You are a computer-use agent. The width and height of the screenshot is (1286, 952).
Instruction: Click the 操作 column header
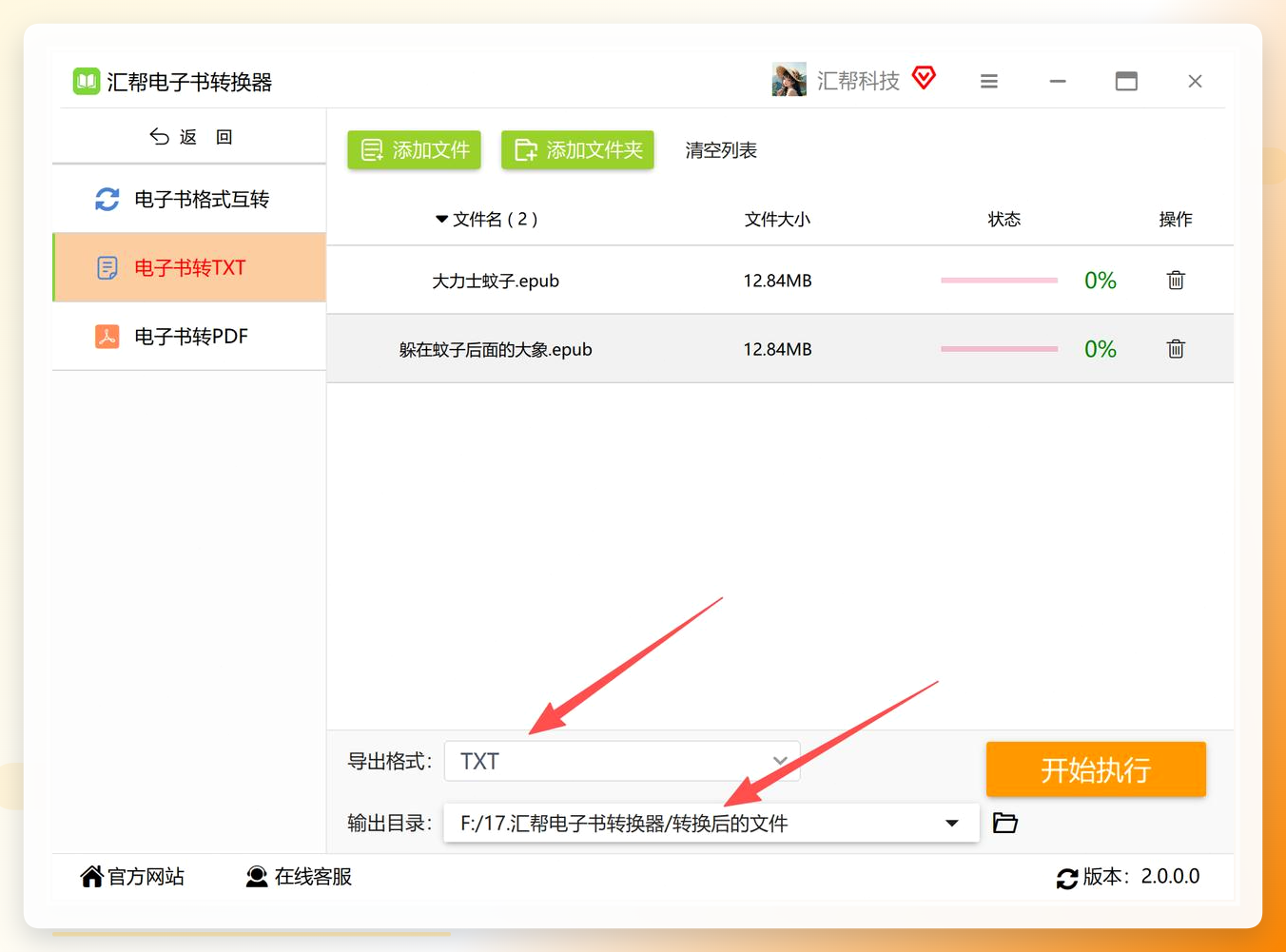click(x=1176, y=220)
